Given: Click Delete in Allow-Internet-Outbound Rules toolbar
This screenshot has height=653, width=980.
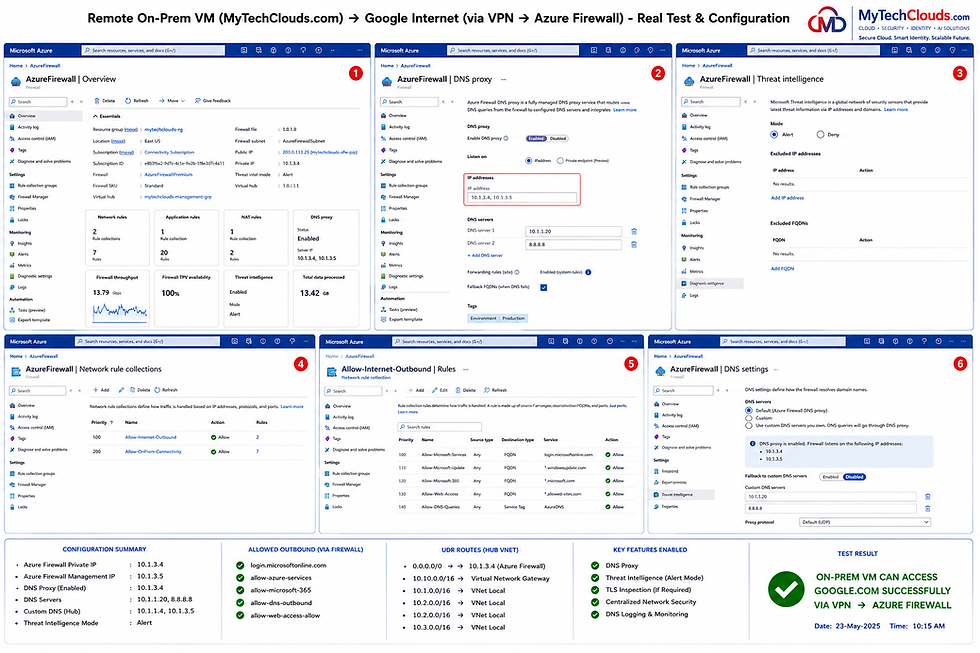Looking at the screenshot, I should pyautogui.click(x=466, y=390).
